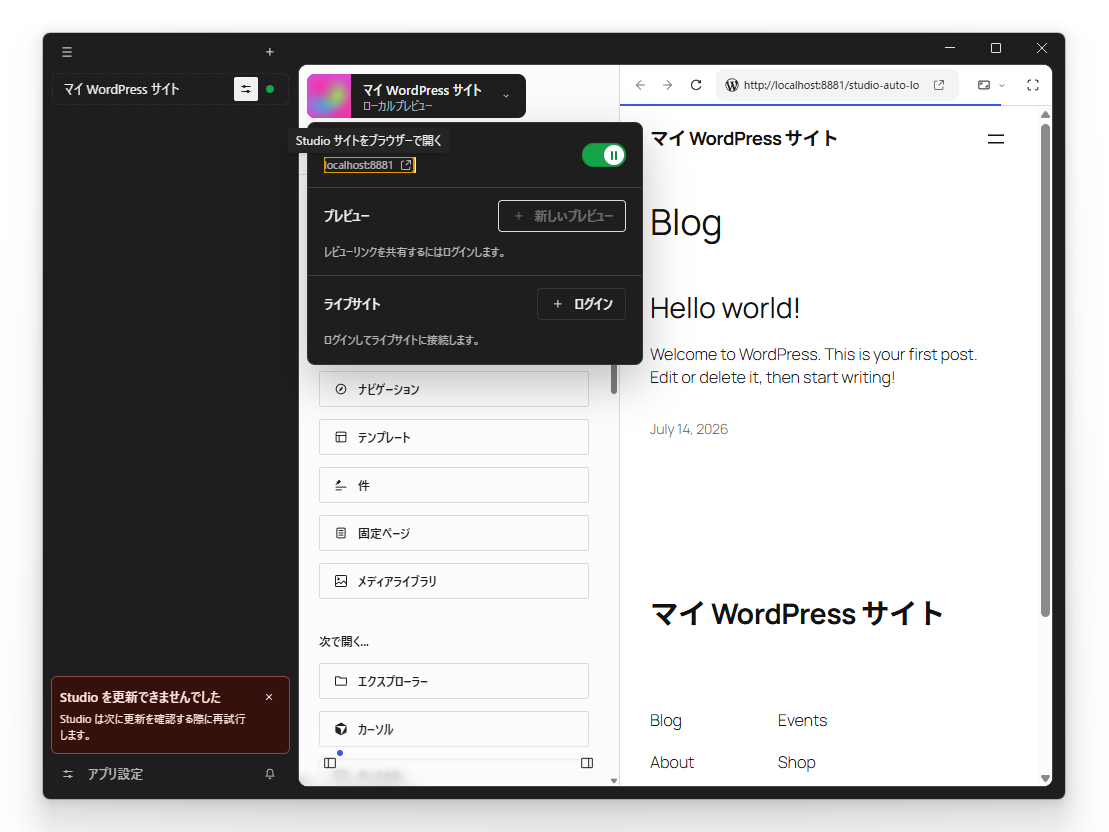Open the 件 item
The image size is (1109, 832).
(453, 485)
